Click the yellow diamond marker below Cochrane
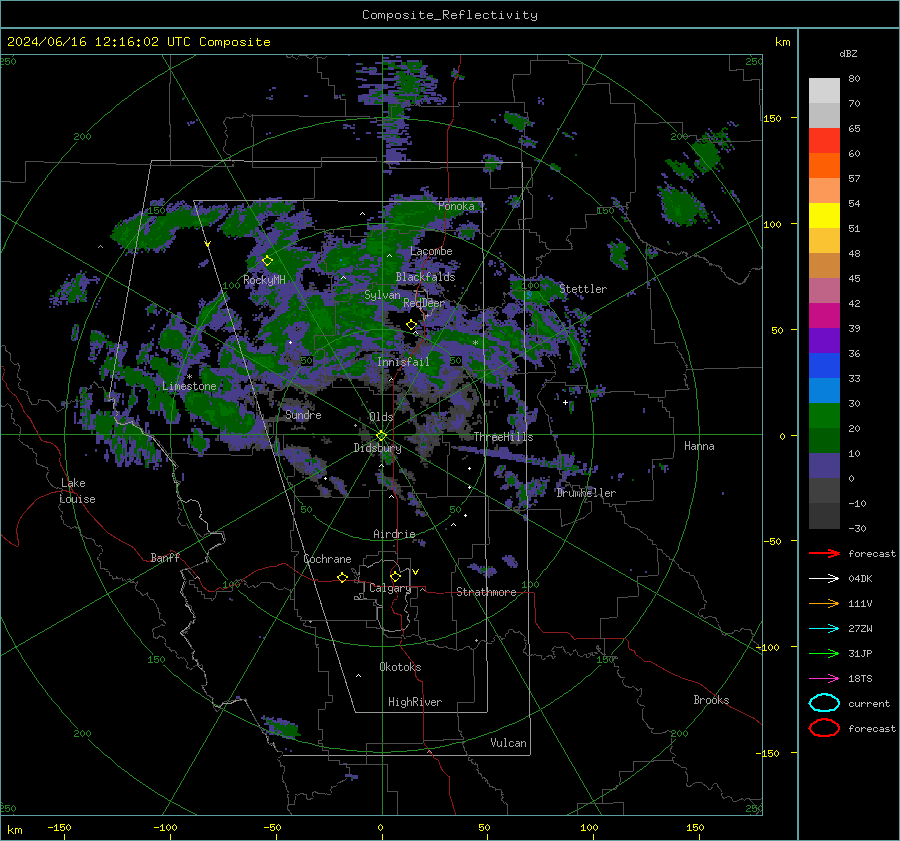 click(x=342, y=577)
